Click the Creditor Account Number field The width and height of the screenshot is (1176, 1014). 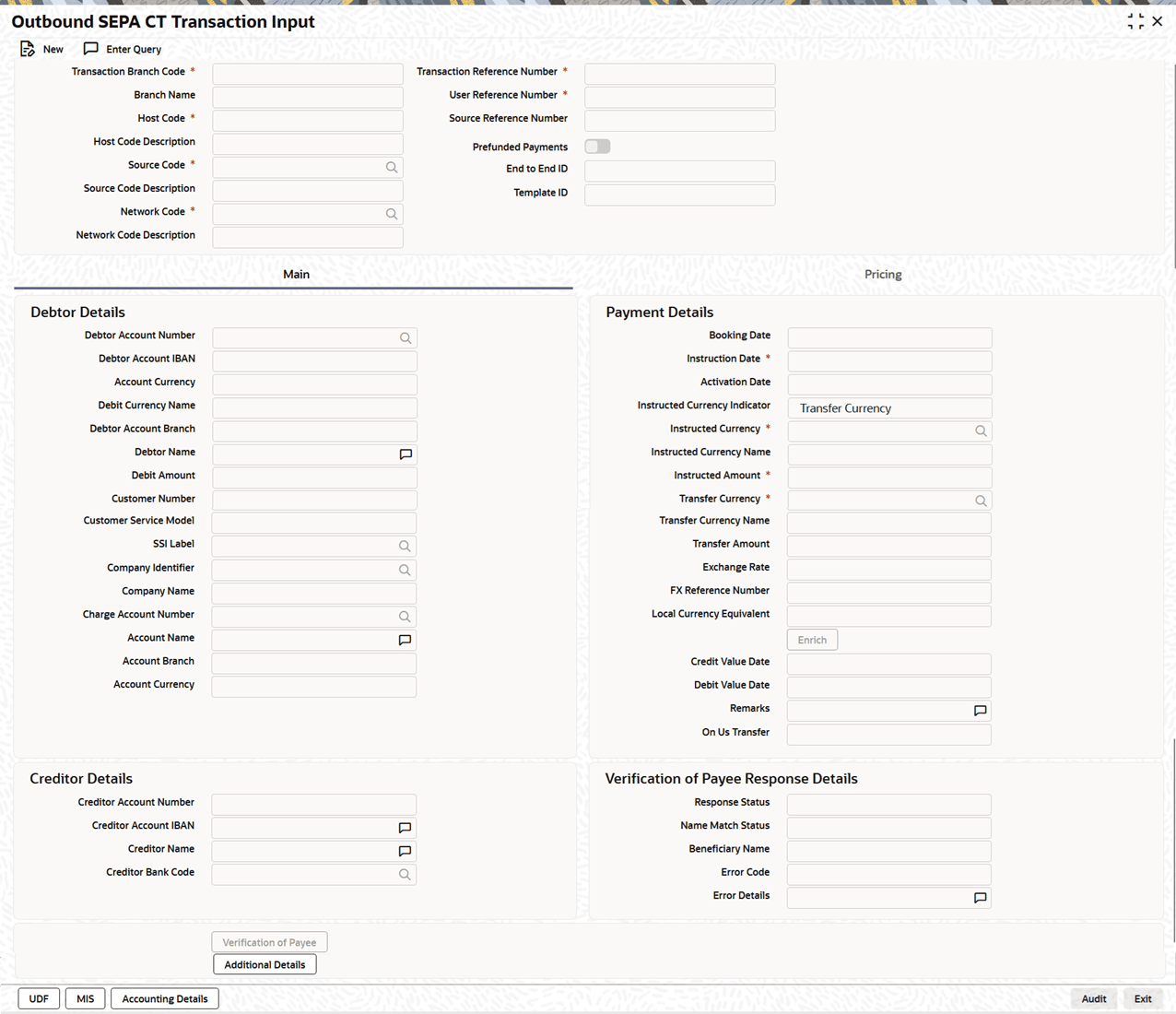(314, 805)
